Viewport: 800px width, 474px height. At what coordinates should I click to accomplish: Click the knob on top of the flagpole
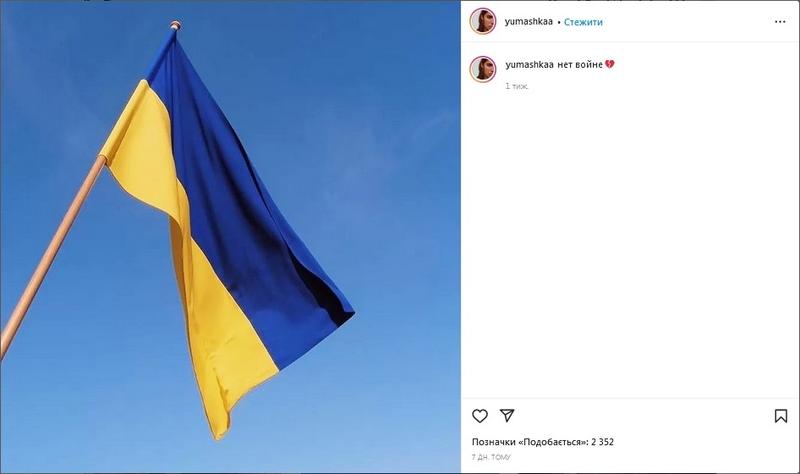point(175,25)
